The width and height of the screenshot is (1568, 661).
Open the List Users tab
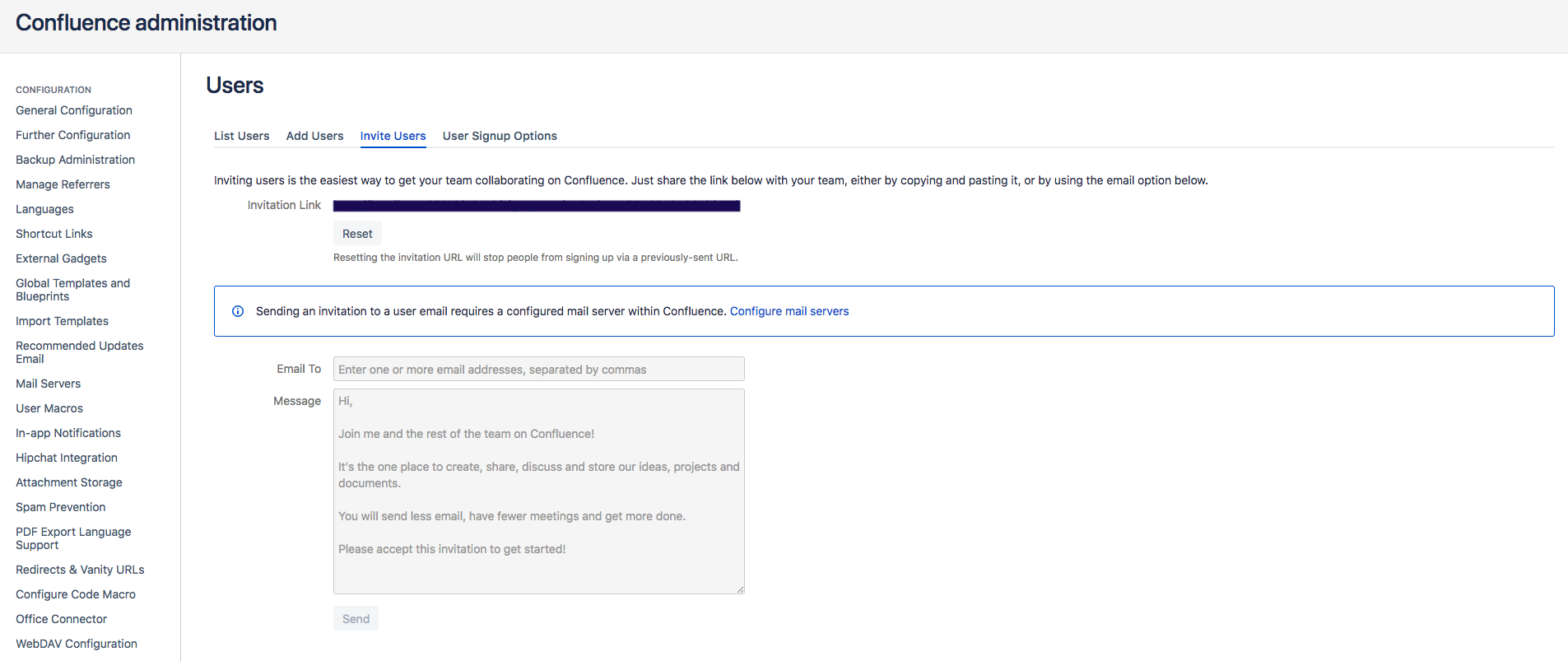pos(242,136)
